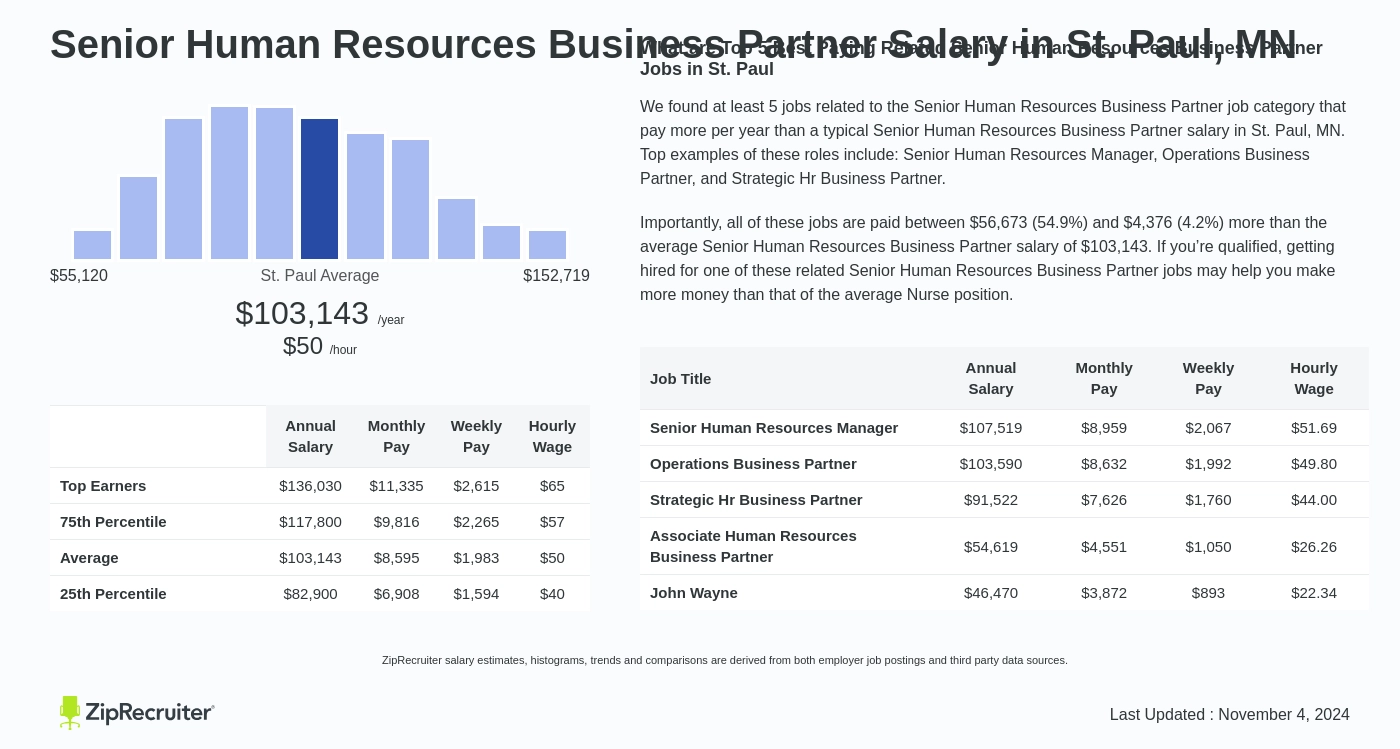This screenshot has height=749, width=1400.
Task: Click Strategic Hr Business Partner salary $91,522
Action: pyautogui.click(x=991, y=500)
